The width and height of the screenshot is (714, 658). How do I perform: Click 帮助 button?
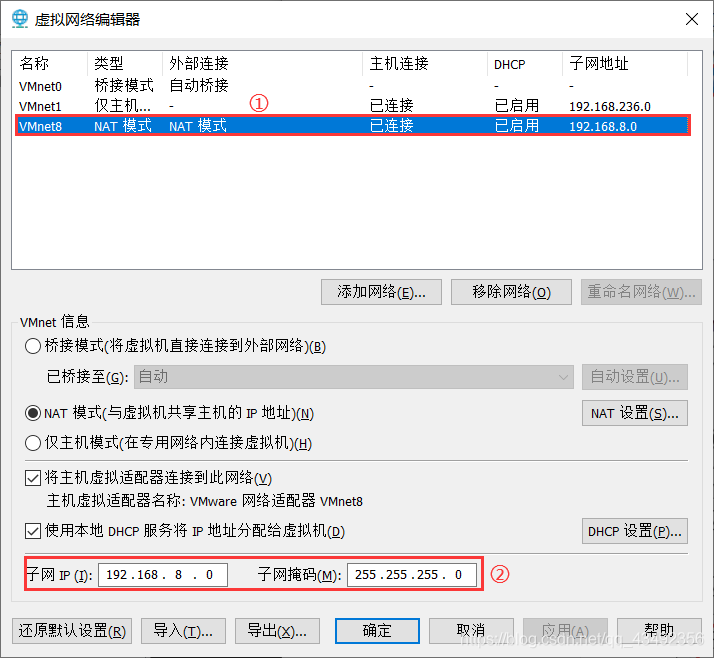coord(659,631)
